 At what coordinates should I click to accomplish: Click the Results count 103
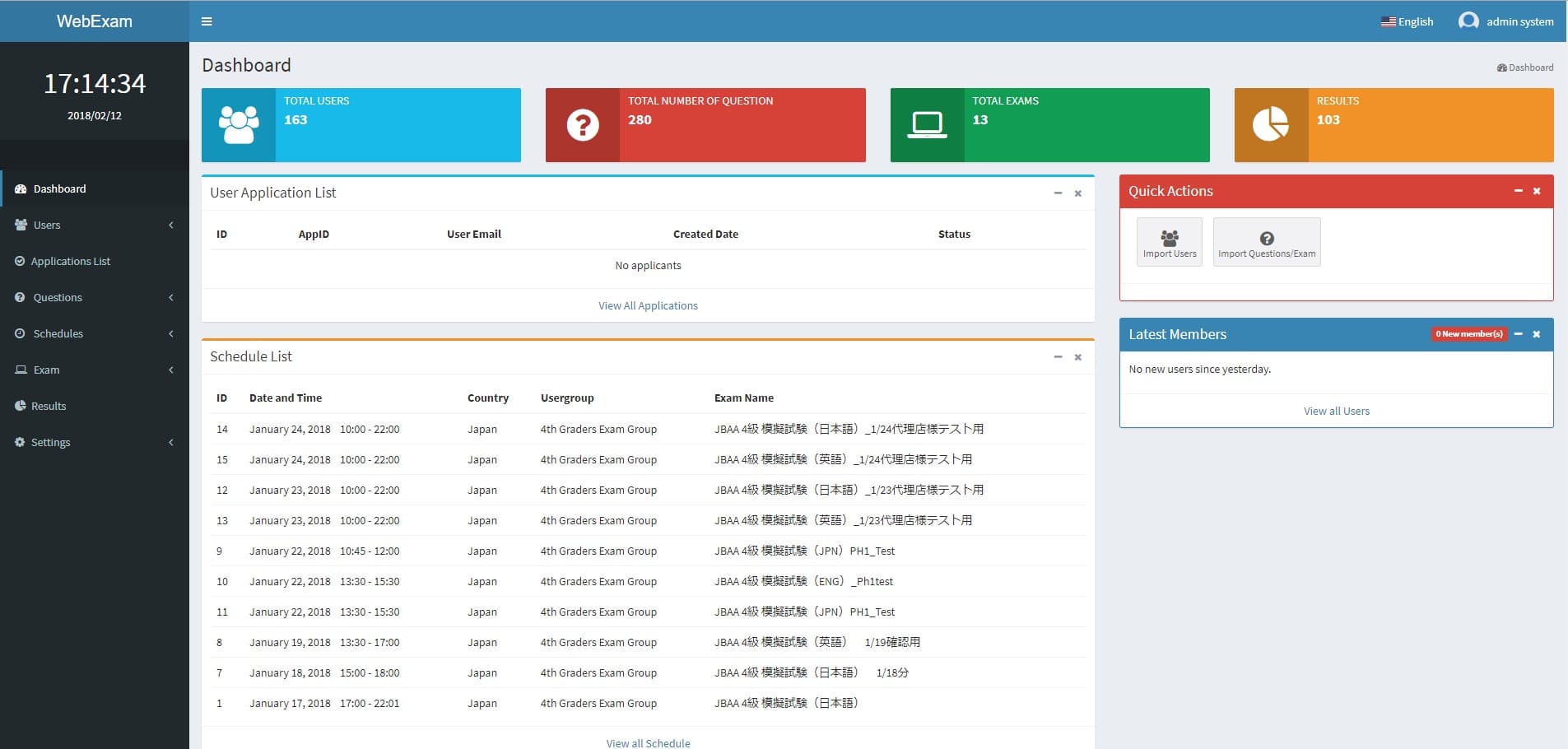tap(1328, 120)
